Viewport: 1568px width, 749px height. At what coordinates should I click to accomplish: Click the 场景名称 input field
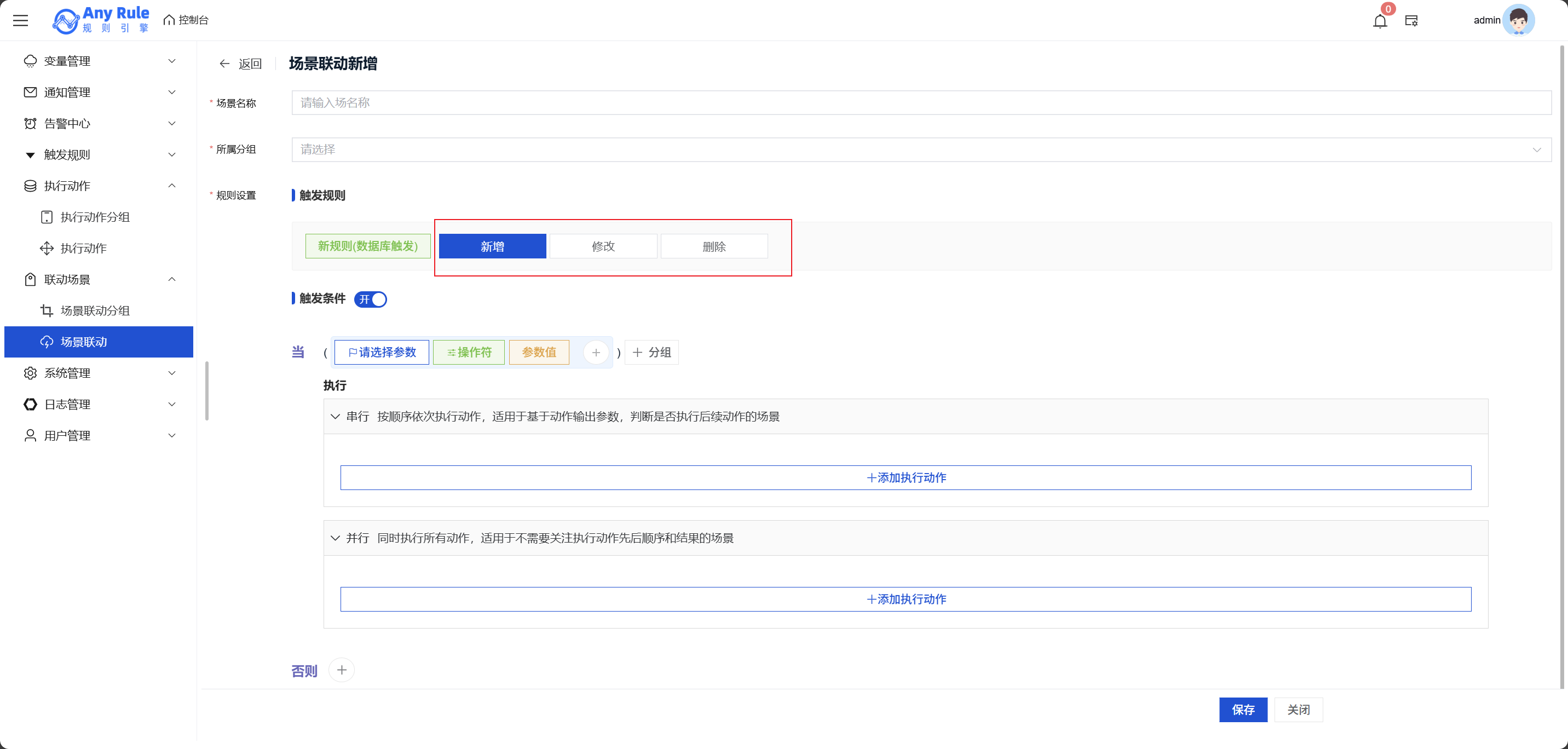(x=921, y=103)
